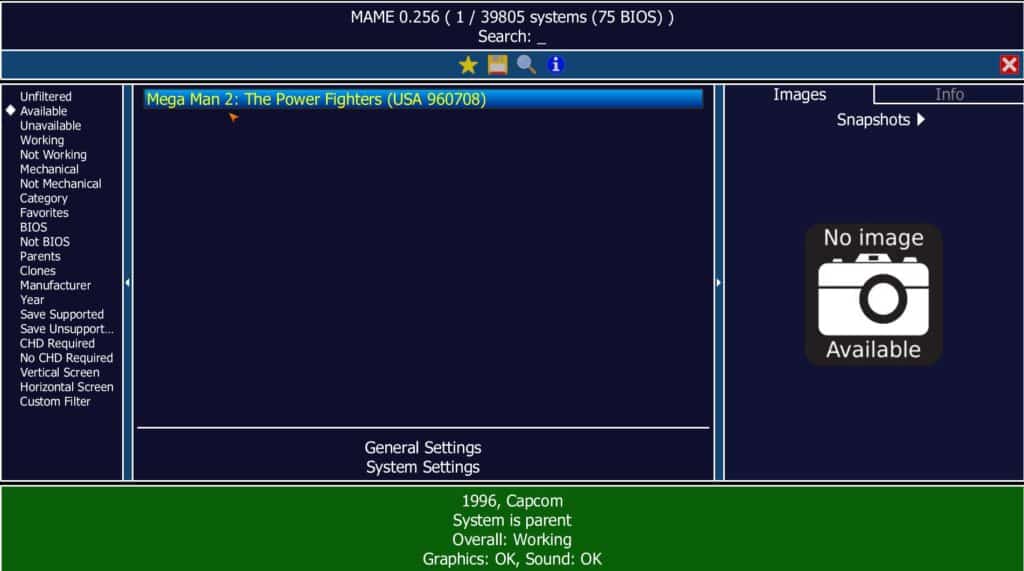
Task: Filter by Clones
Action: pos(37,270)
